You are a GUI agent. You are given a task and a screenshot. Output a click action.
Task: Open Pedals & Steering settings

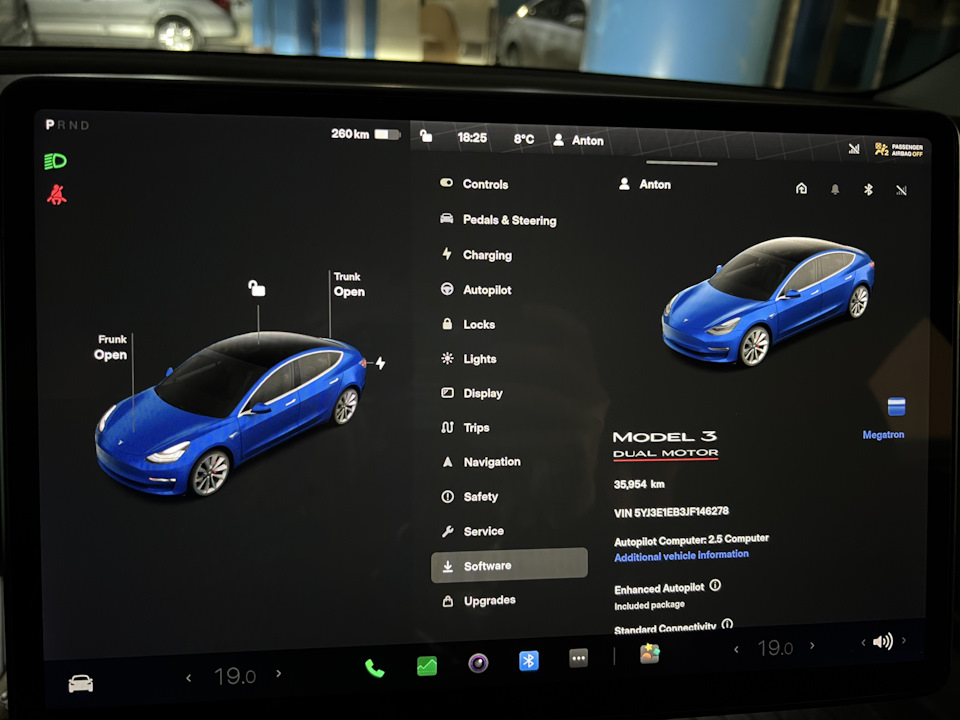tap(498, 220)
